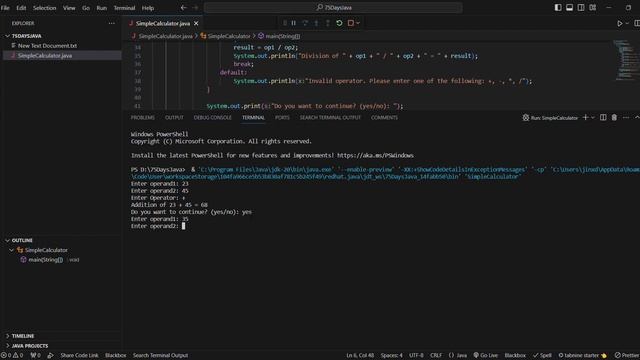Screen dimensions: 640x360
Task: Toggle the bottom panel layout icon
Action: (569, 7)
